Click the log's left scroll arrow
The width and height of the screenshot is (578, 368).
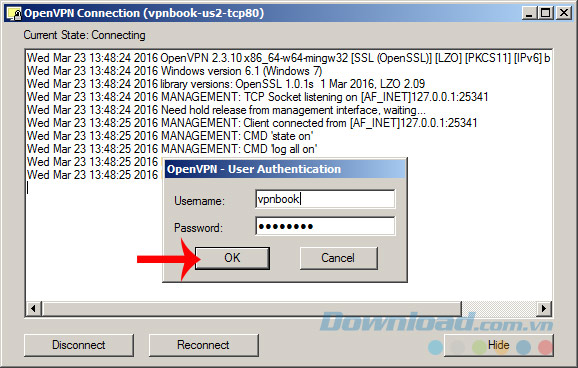coord(34,308)
